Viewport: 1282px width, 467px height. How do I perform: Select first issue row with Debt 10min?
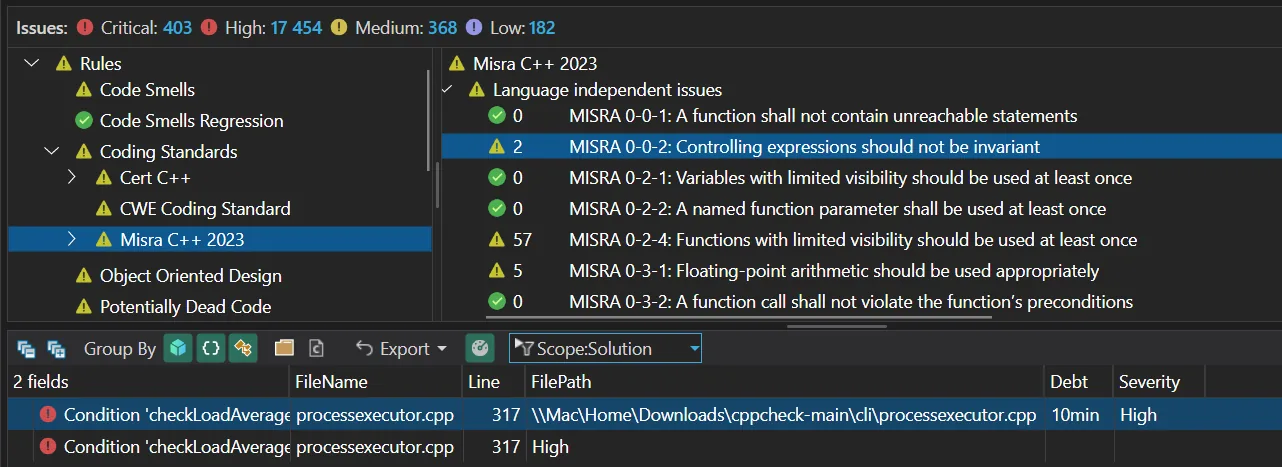point(641,414)
